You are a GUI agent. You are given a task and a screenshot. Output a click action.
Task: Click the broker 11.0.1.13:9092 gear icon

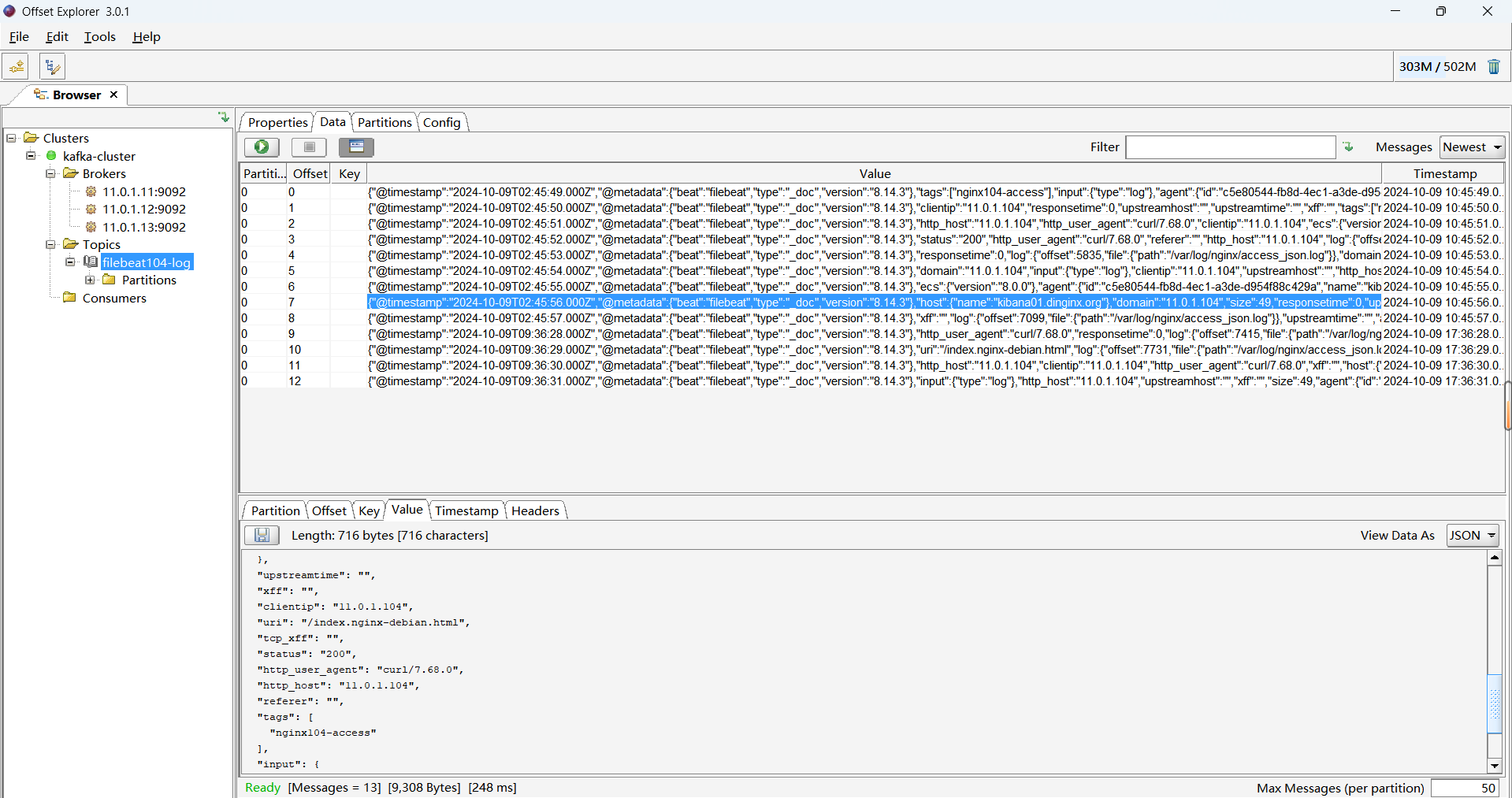click(91, 227)
